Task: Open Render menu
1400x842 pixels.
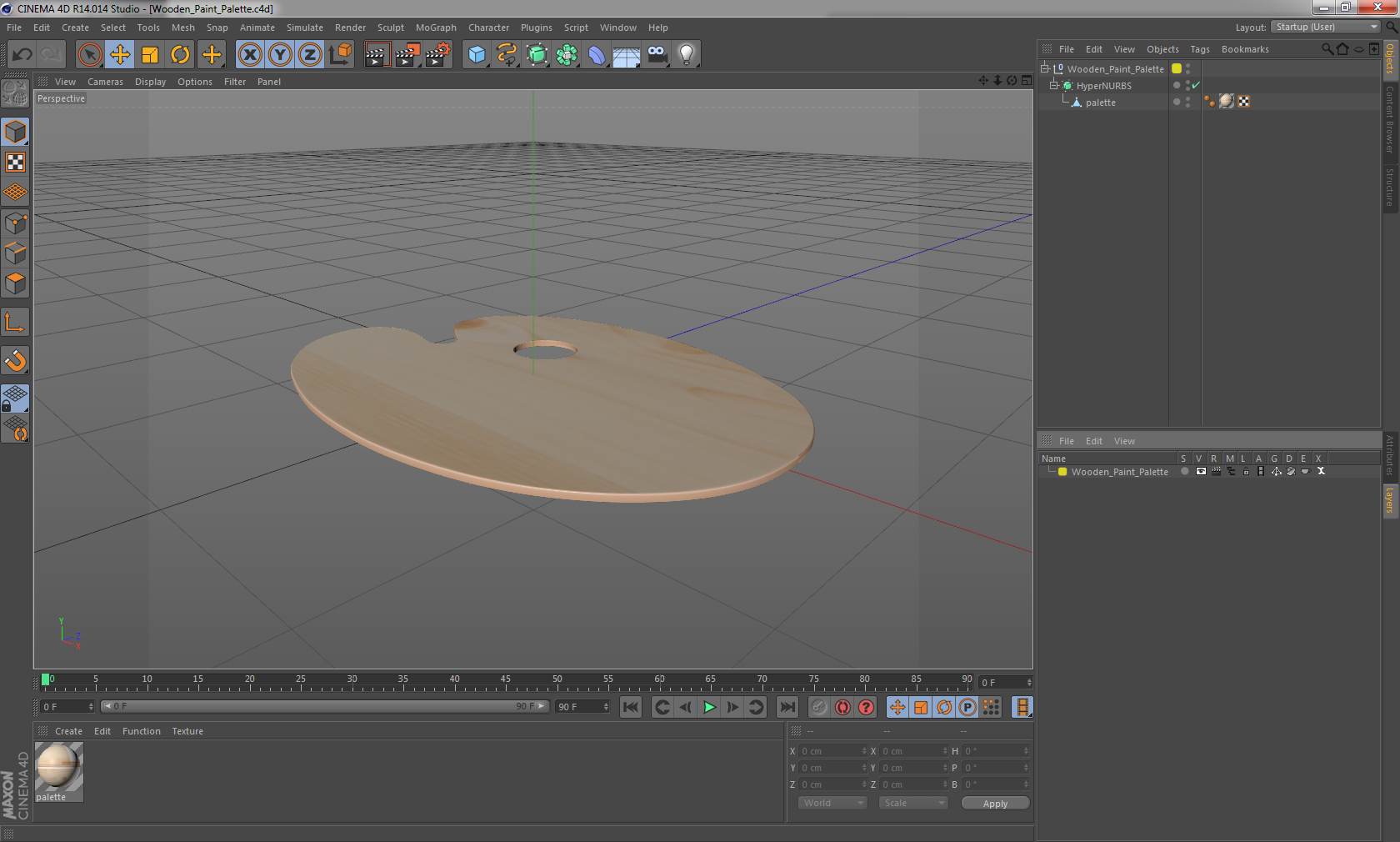Action: click(350, 28)
